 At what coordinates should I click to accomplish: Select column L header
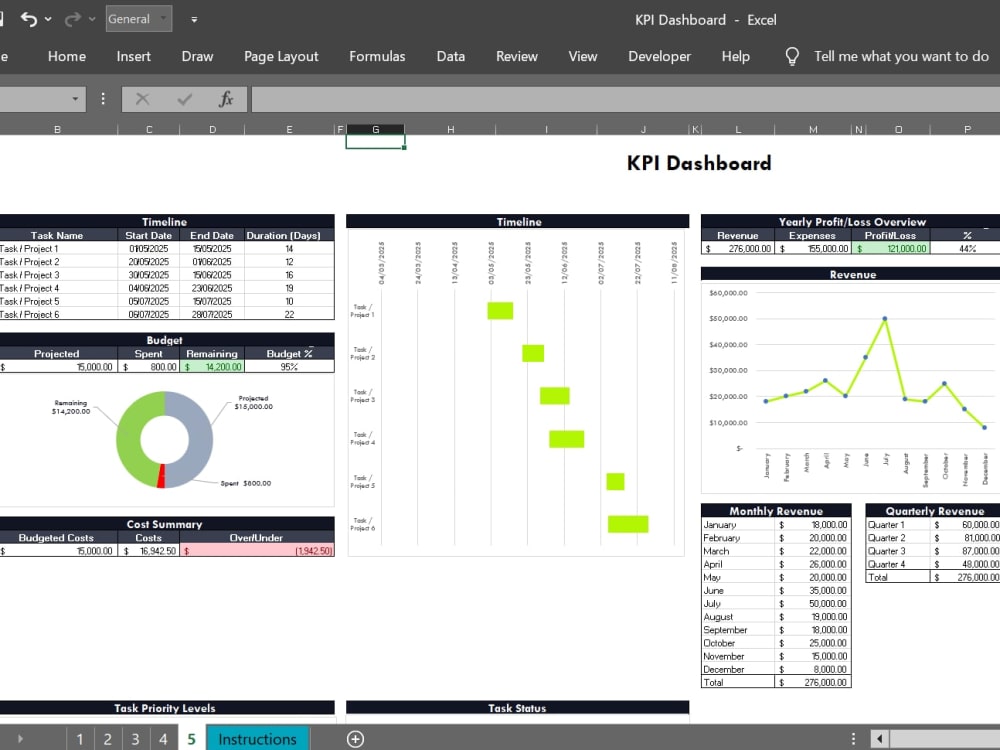738,129
